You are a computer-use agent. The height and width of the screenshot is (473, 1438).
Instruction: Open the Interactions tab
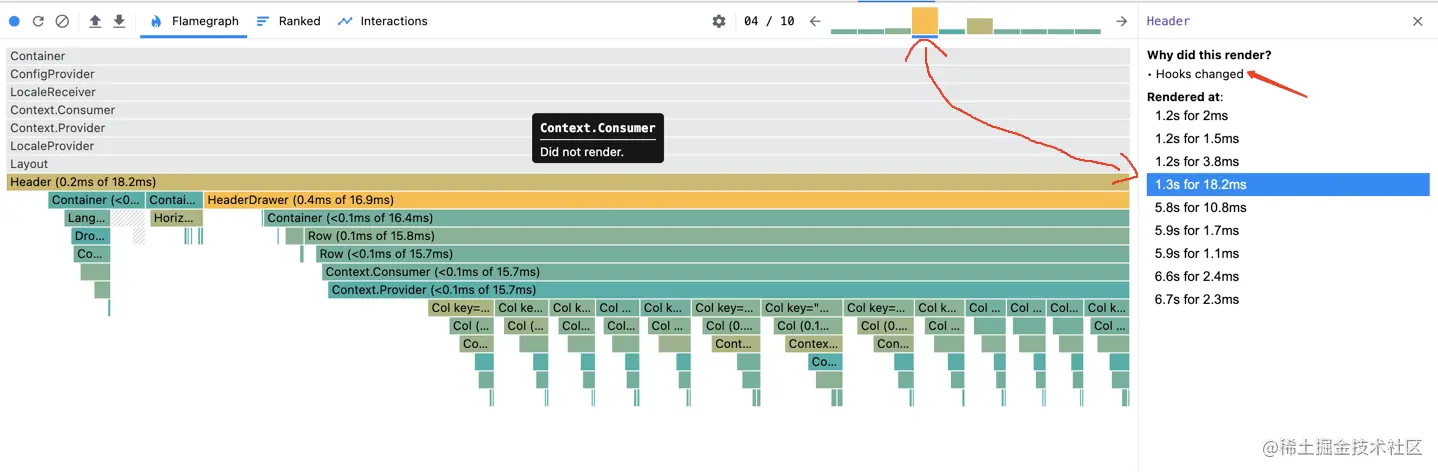pos(382,21)
